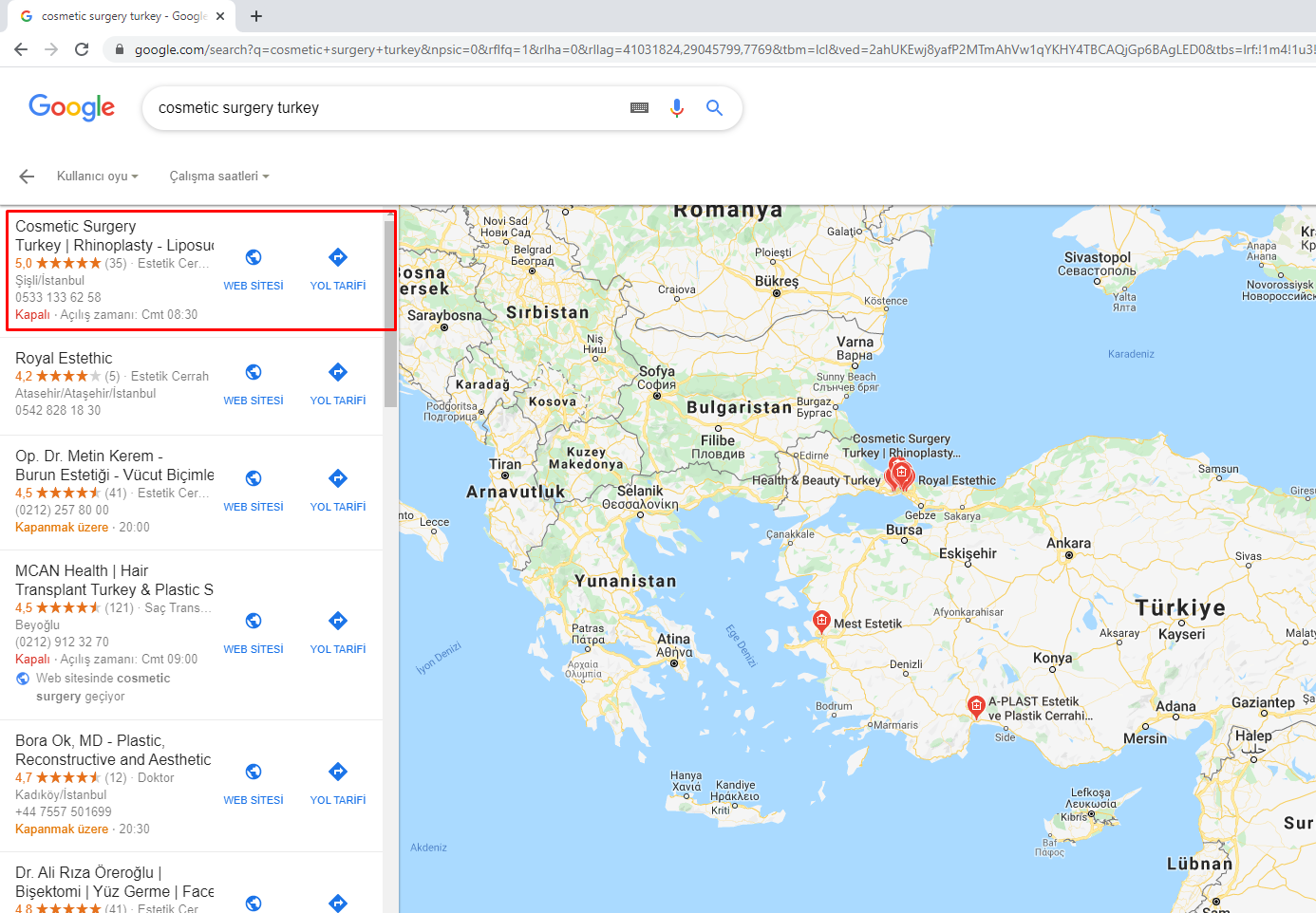The image size is (1316, 913).
Task: Get directions icon for Dr. Ali Rıza Öreroğlu
Action: click(x=338, y=903)
